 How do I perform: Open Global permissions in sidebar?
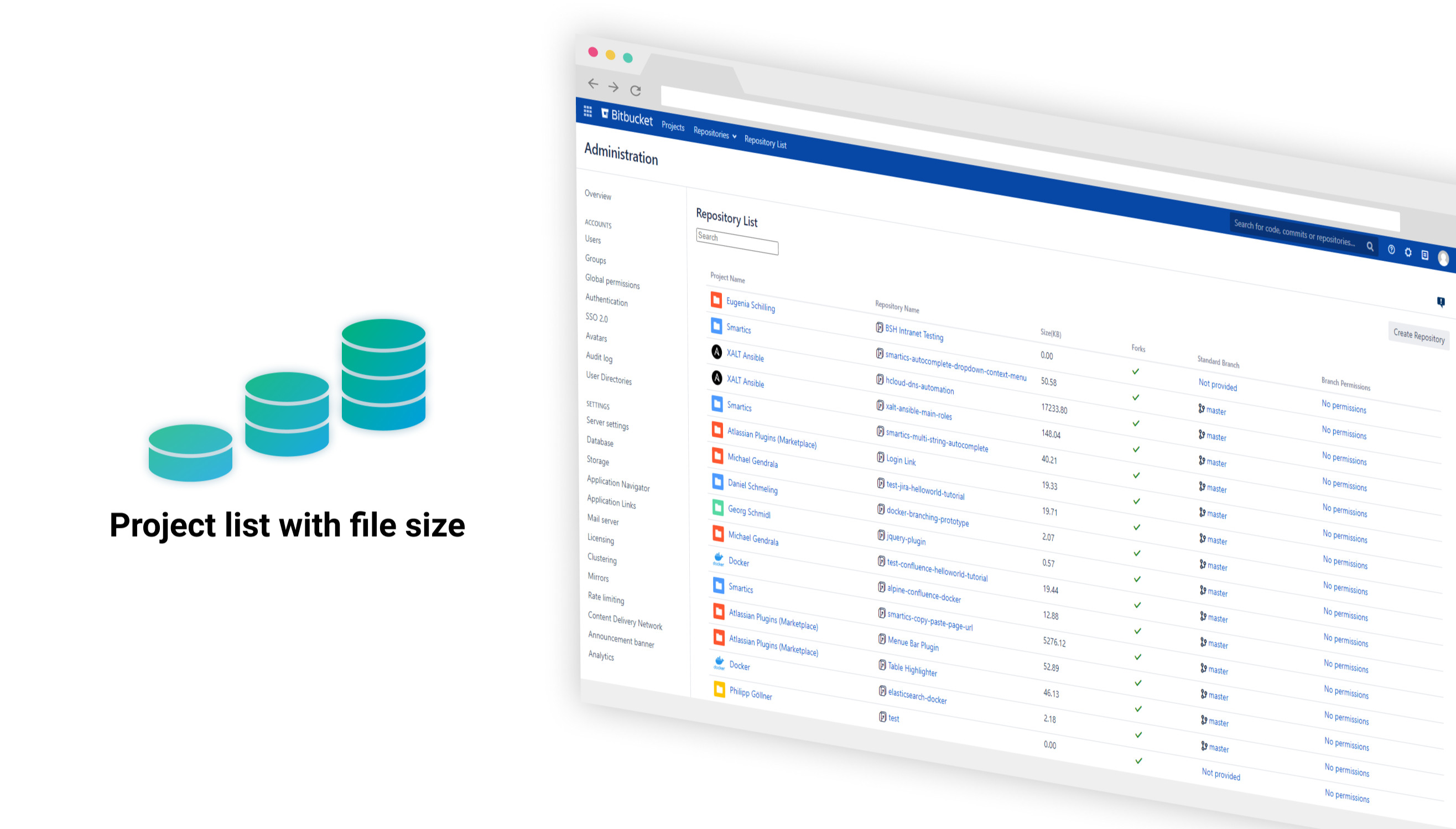(612, 281)
